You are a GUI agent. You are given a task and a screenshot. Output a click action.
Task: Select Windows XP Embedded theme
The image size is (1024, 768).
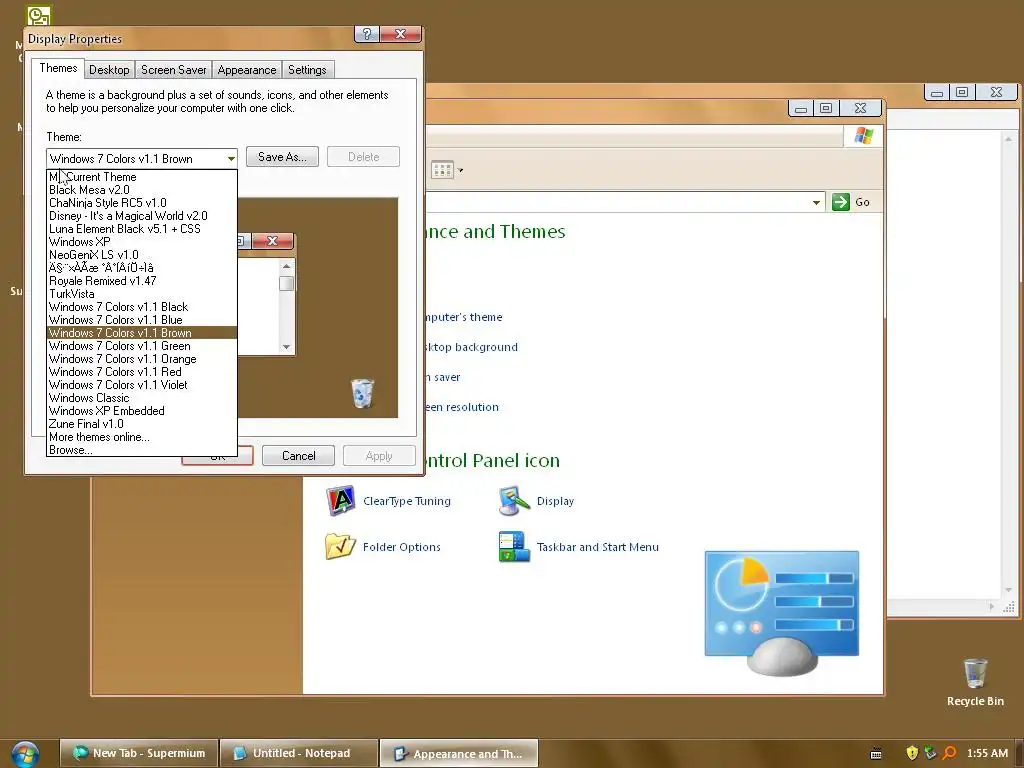142,411
